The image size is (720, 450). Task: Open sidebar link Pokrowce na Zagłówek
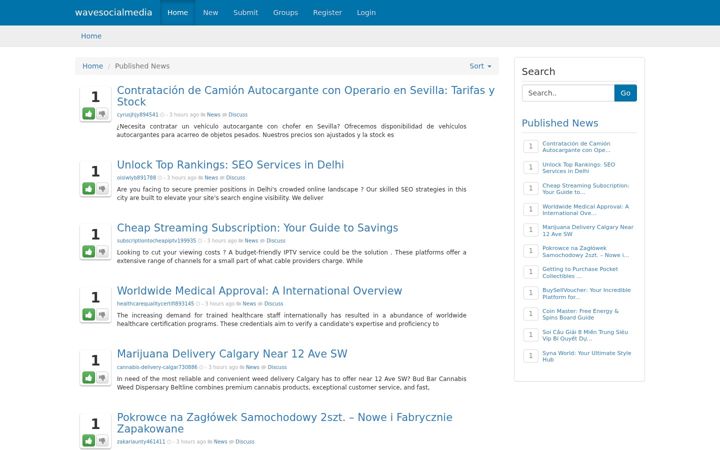(x=585, y=252)
